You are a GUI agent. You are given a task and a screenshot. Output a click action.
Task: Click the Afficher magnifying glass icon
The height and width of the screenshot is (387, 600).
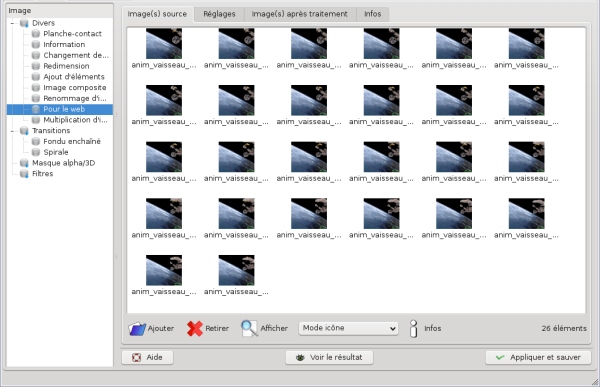point(249,328)
